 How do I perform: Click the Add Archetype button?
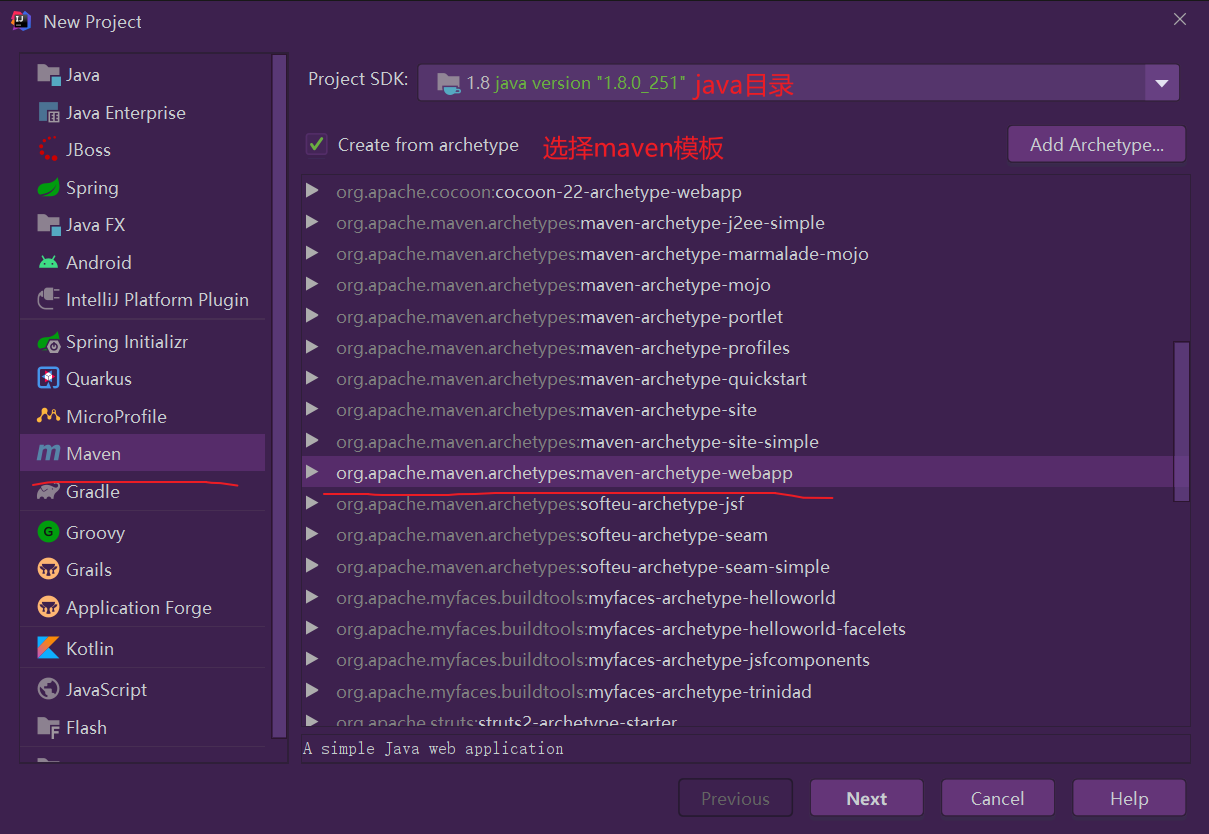click(1096, 144)
